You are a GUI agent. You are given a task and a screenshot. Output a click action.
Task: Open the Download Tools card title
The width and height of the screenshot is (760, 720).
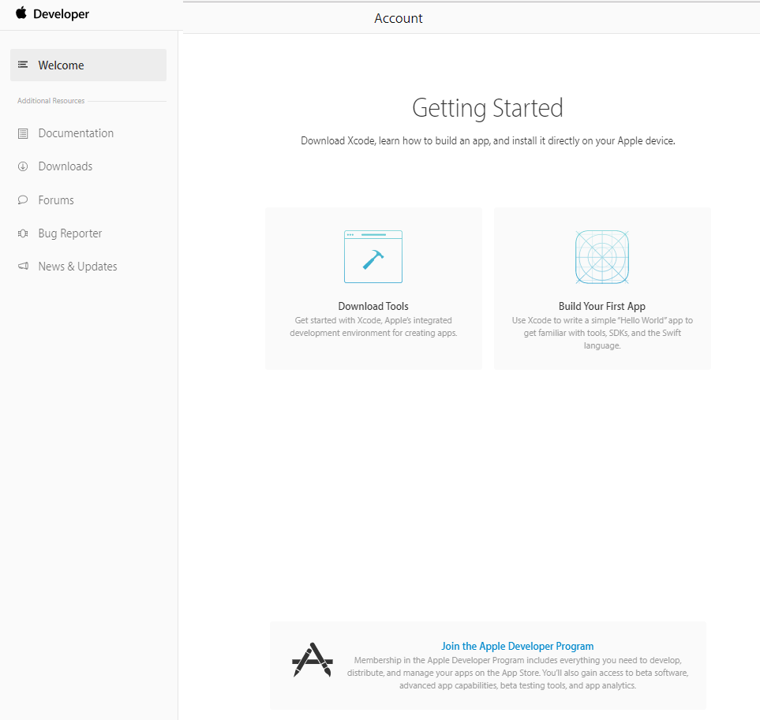[373, 306]
